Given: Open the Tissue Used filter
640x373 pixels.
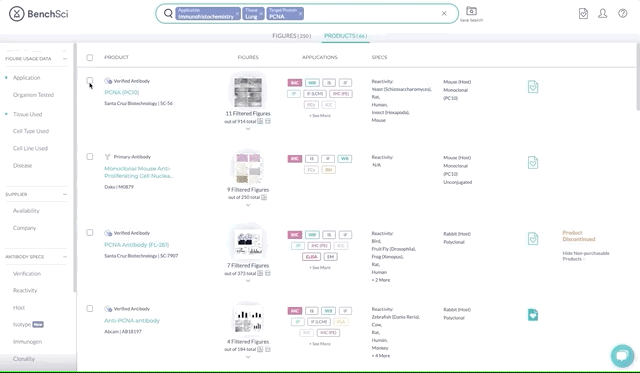Looking at the screenshot, I should pyautogui.click(x=27, y=114).
